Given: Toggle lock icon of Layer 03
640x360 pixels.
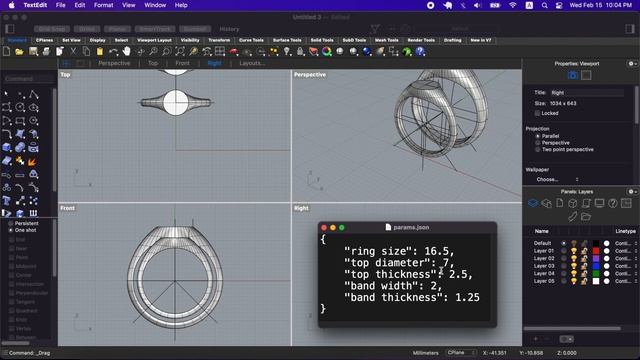Looking at the screenshot, I should point(584,266).
